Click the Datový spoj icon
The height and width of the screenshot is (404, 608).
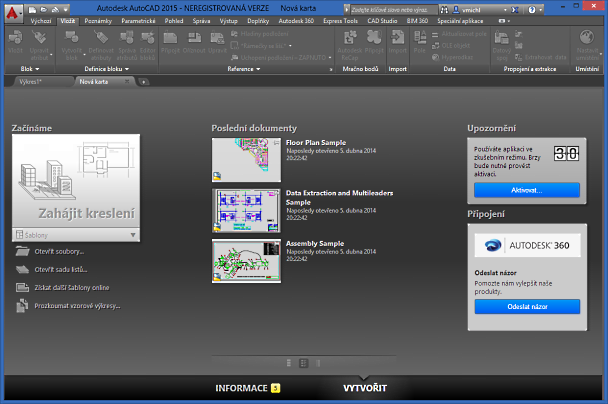pos(501,38)
